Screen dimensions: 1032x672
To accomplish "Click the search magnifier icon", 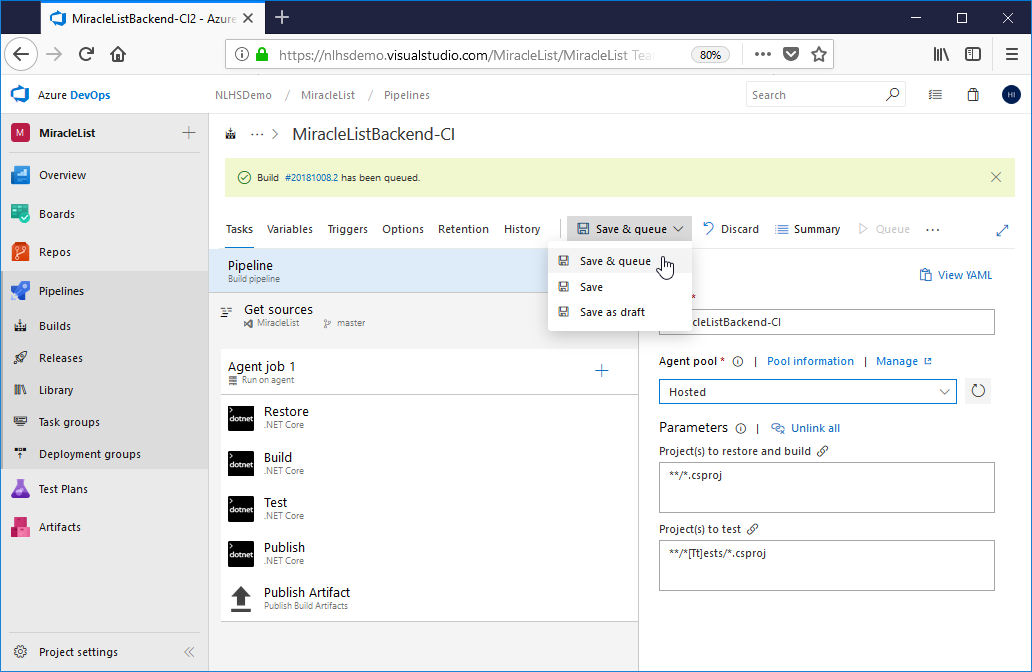I will [892, 95].
